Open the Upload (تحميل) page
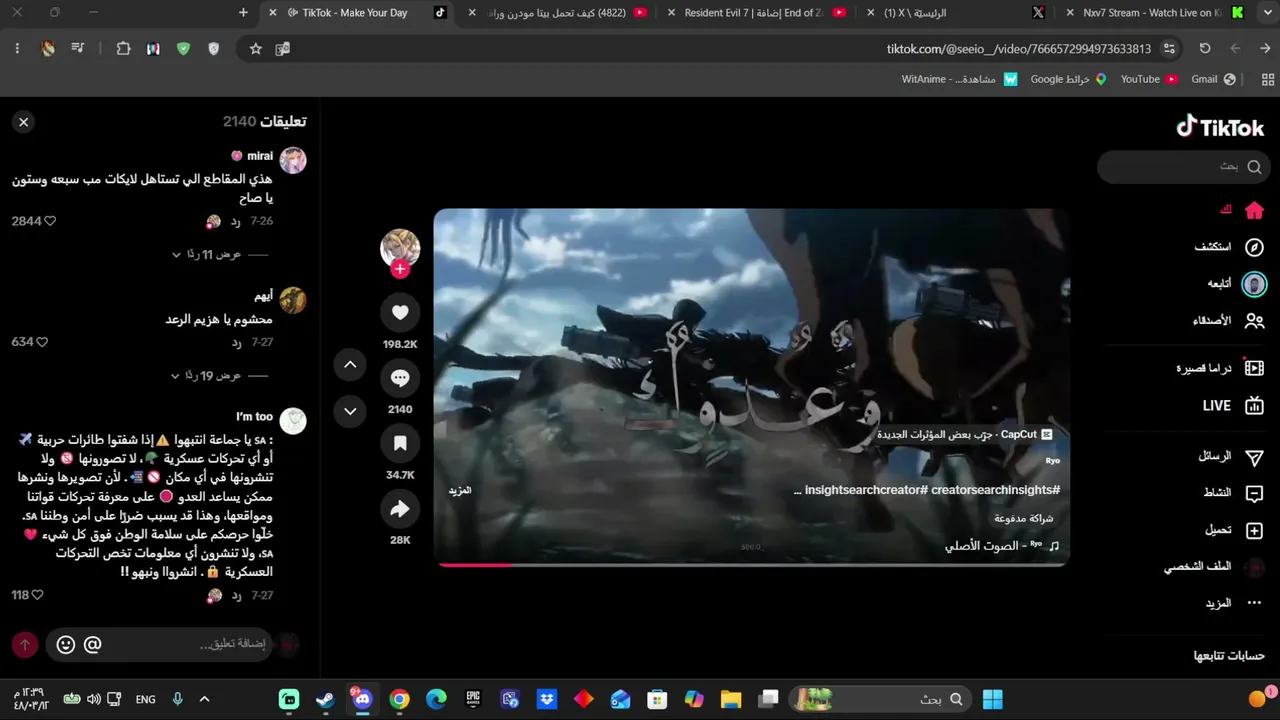Image resolution: width=1280 pixels, height=720 pixels. click(x=1235, y=530)
